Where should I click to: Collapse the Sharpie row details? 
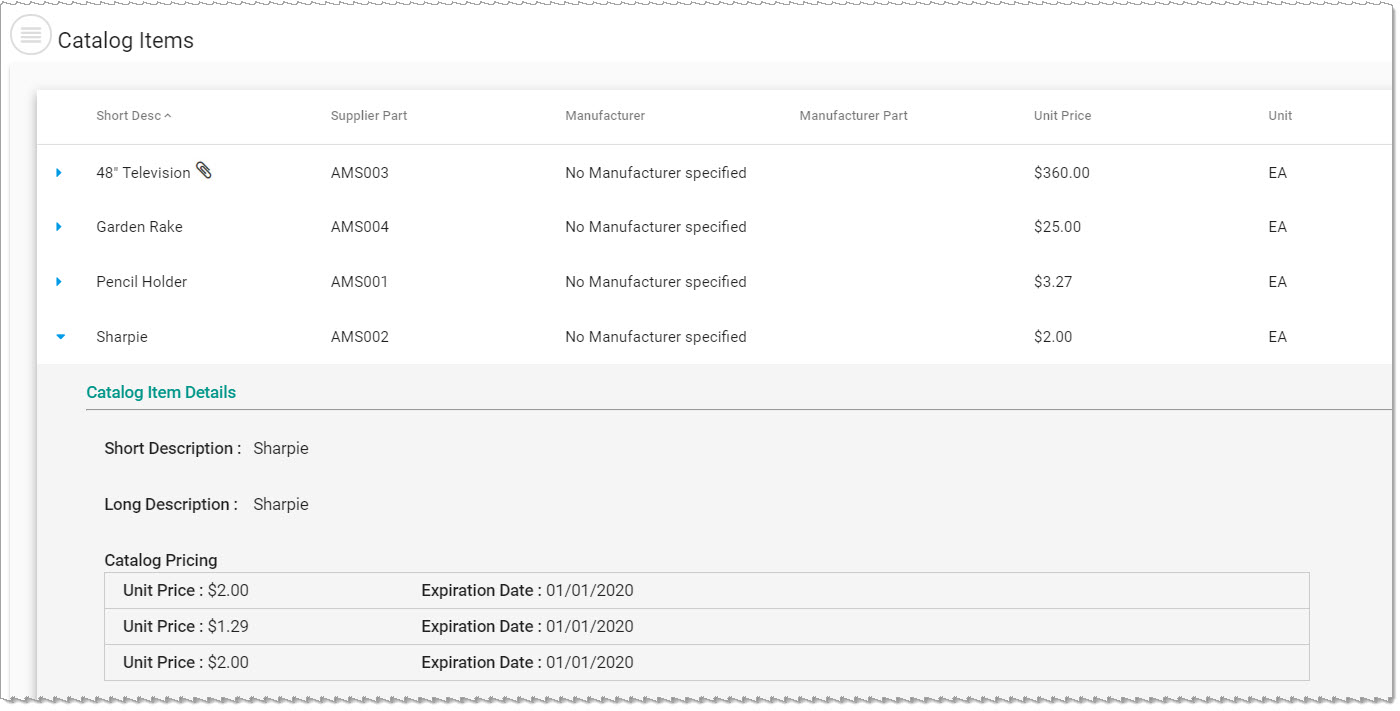tap(60, 337)
